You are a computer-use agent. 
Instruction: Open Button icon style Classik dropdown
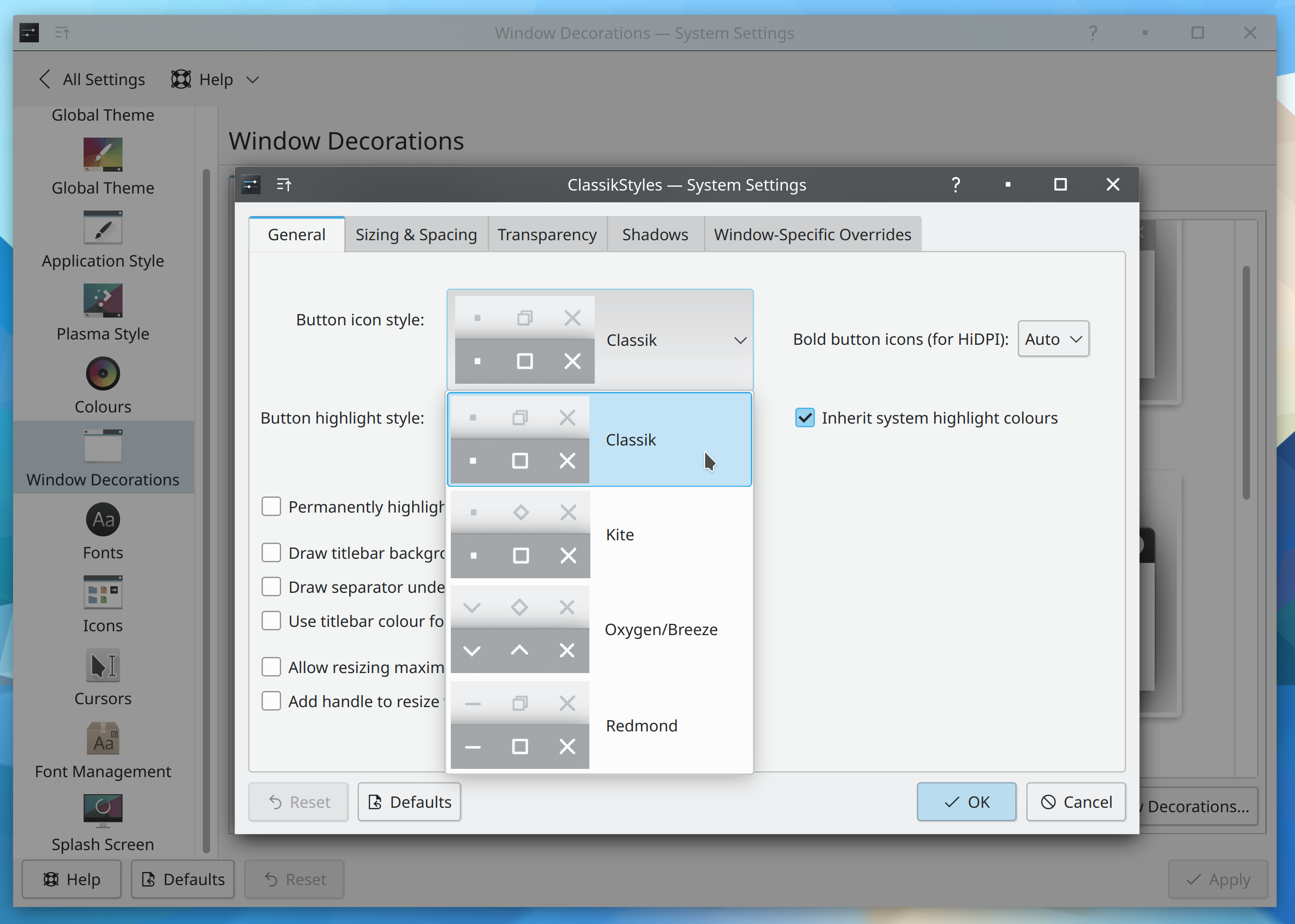tap(675, 339)
